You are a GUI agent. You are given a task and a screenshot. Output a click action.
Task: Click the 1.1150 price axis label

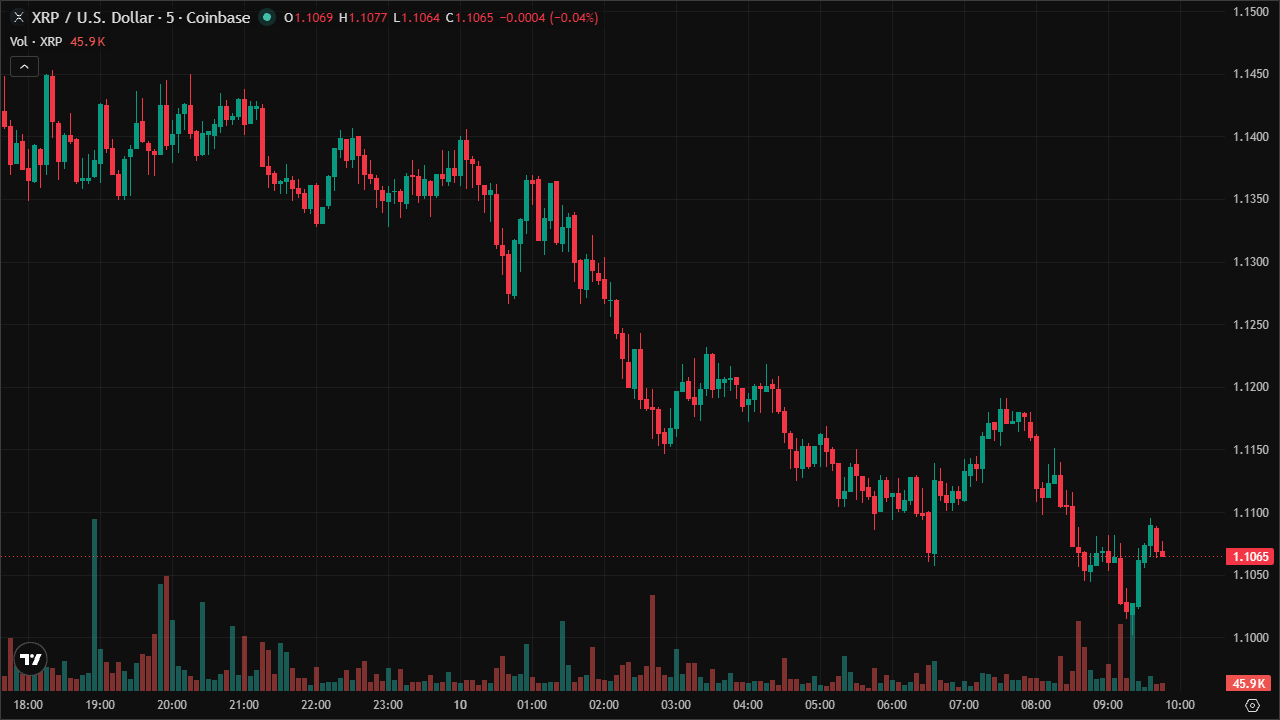pos(1250,450)
